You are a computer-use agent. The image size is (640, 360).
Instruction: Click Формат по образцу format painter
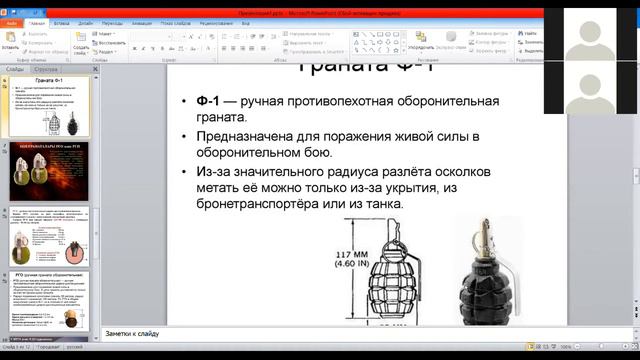tap(45, 52)
